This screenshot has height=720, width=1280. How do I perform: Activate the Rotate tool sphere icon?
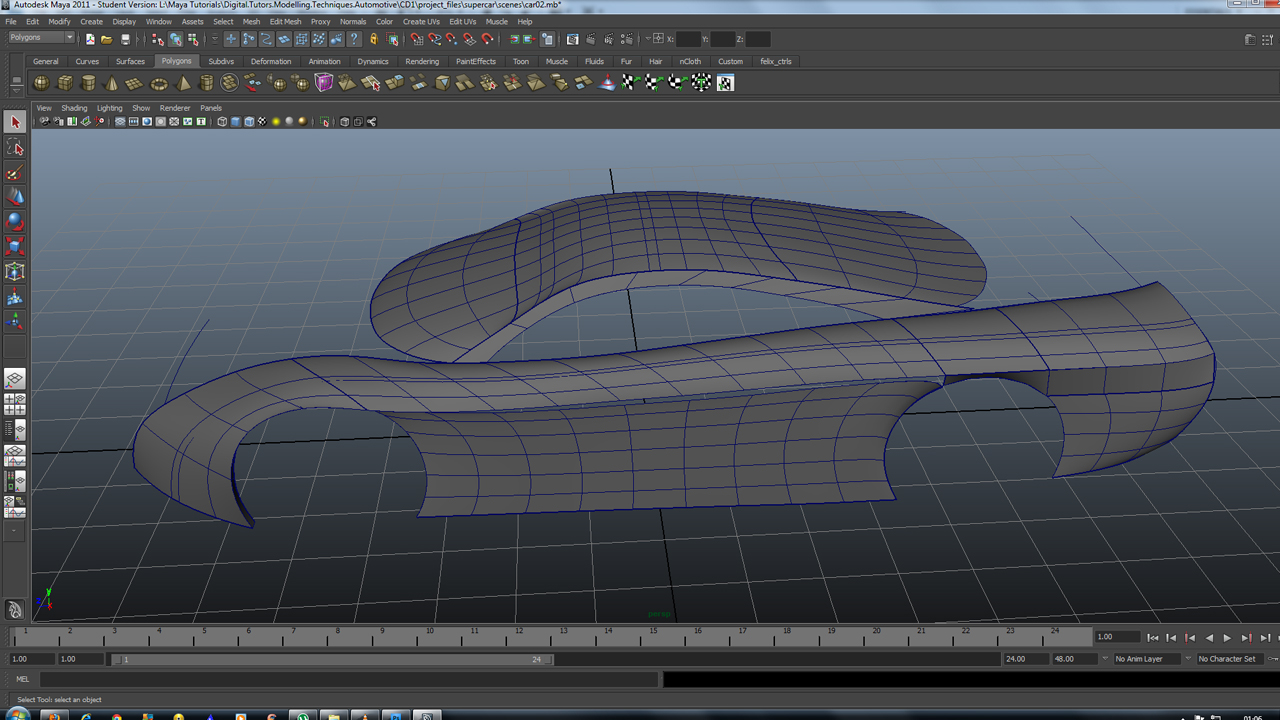[15, 222]
